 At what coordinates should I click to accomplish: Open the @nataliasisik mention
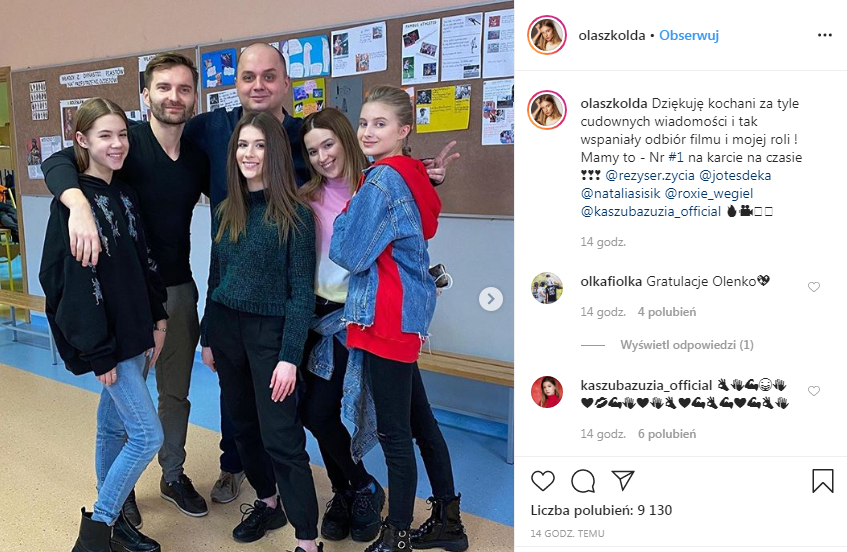point(620,193)
